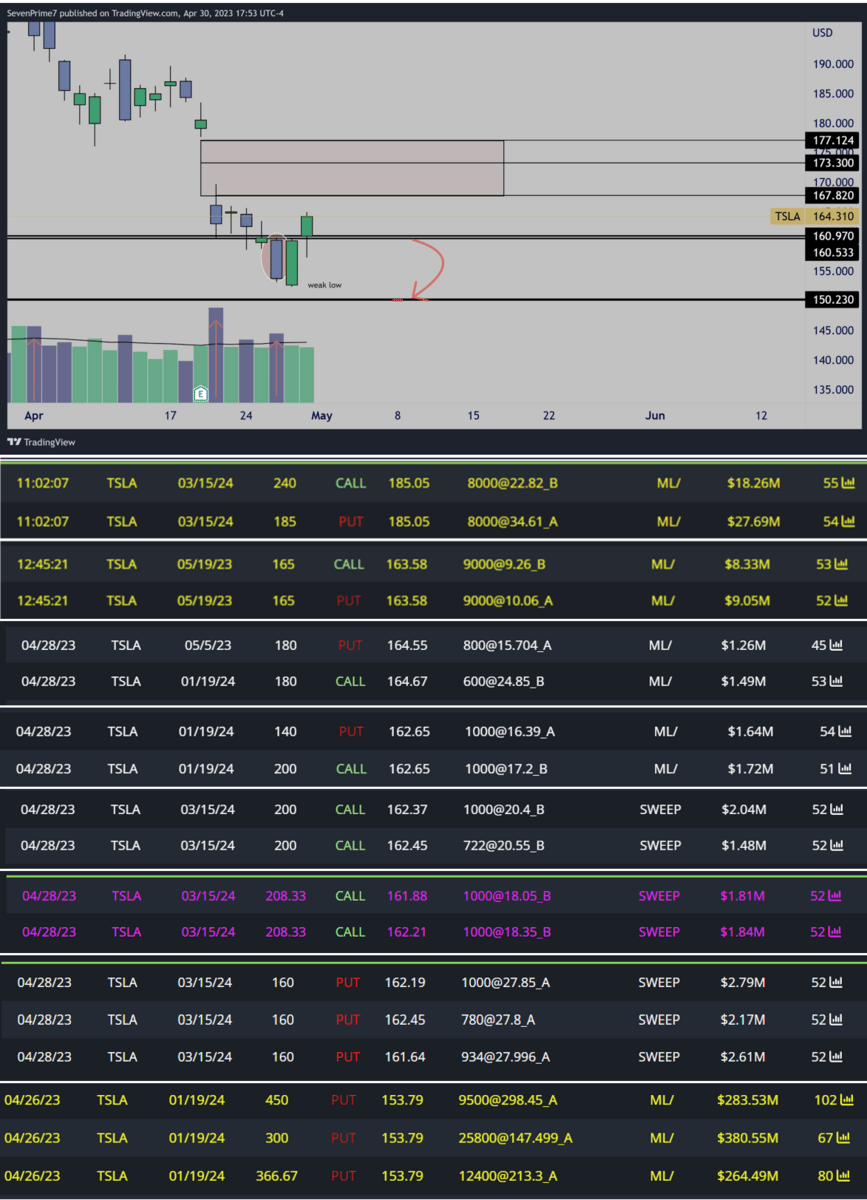Click the 140 strike price cell

point(286,732)
